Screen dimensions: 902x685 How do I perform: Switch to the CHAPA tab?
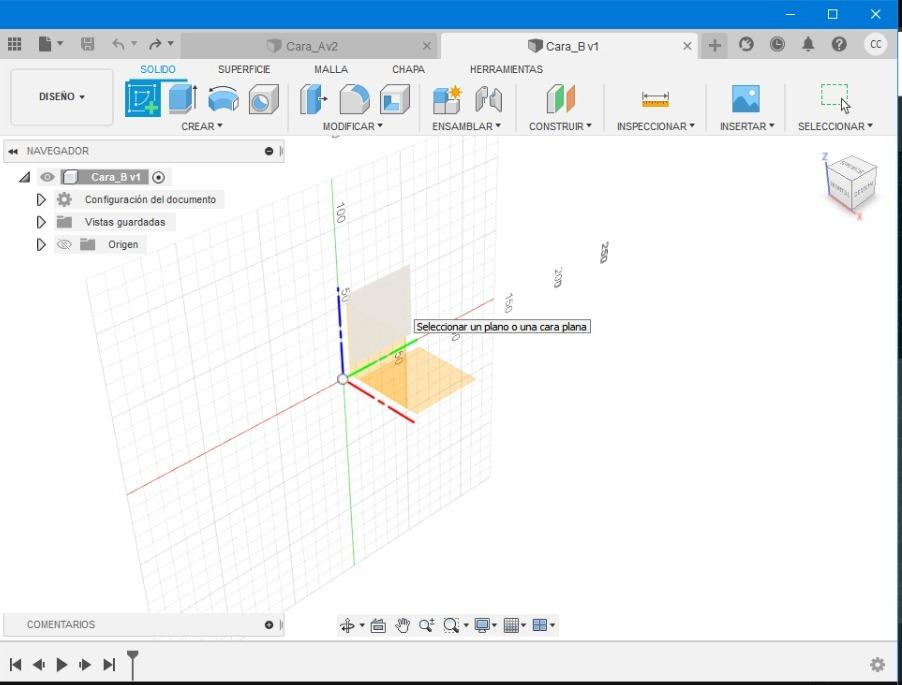(x=408, y=69)
